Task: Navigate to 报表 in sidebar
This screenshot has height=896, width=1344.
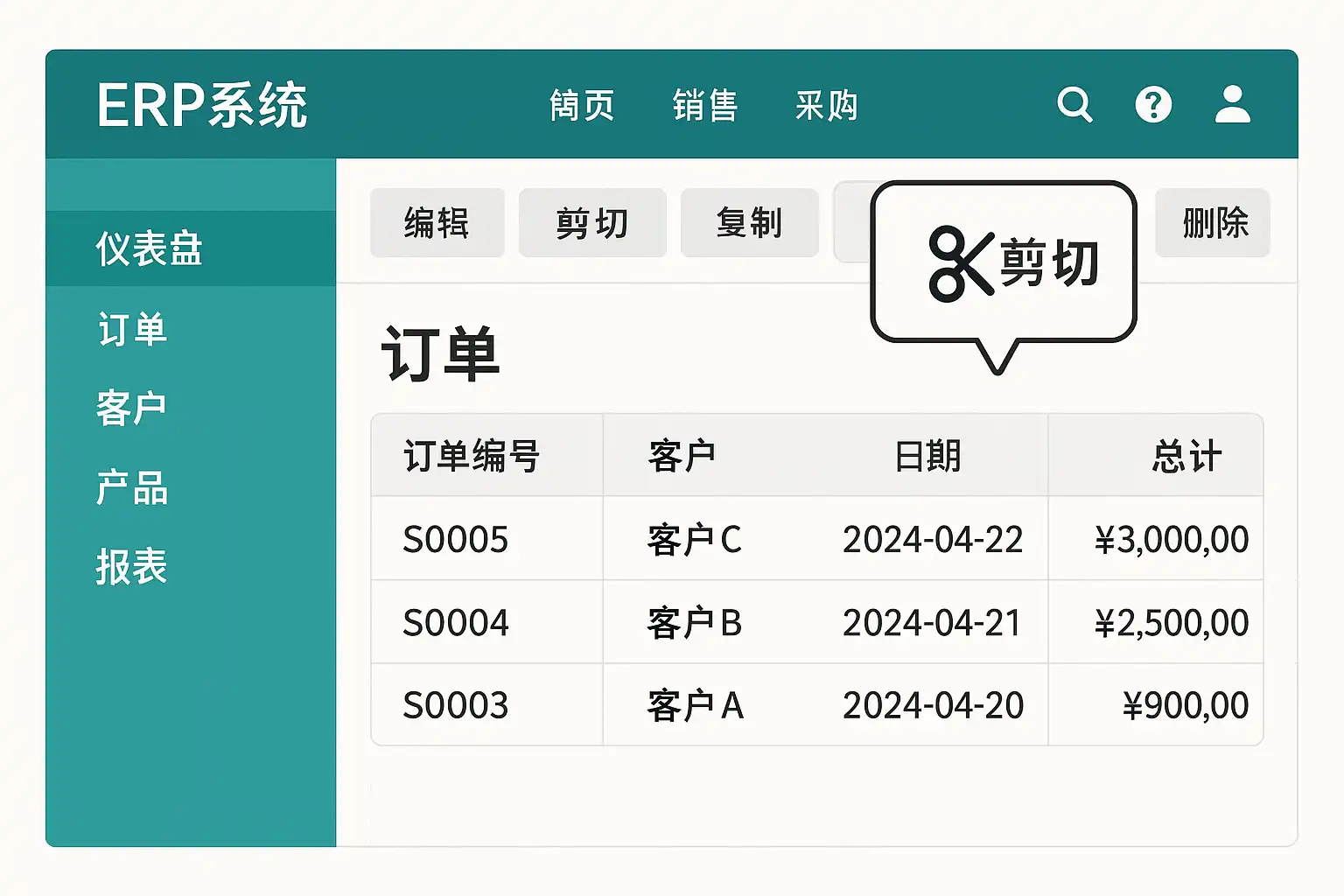Action: [x=132, y=566]
